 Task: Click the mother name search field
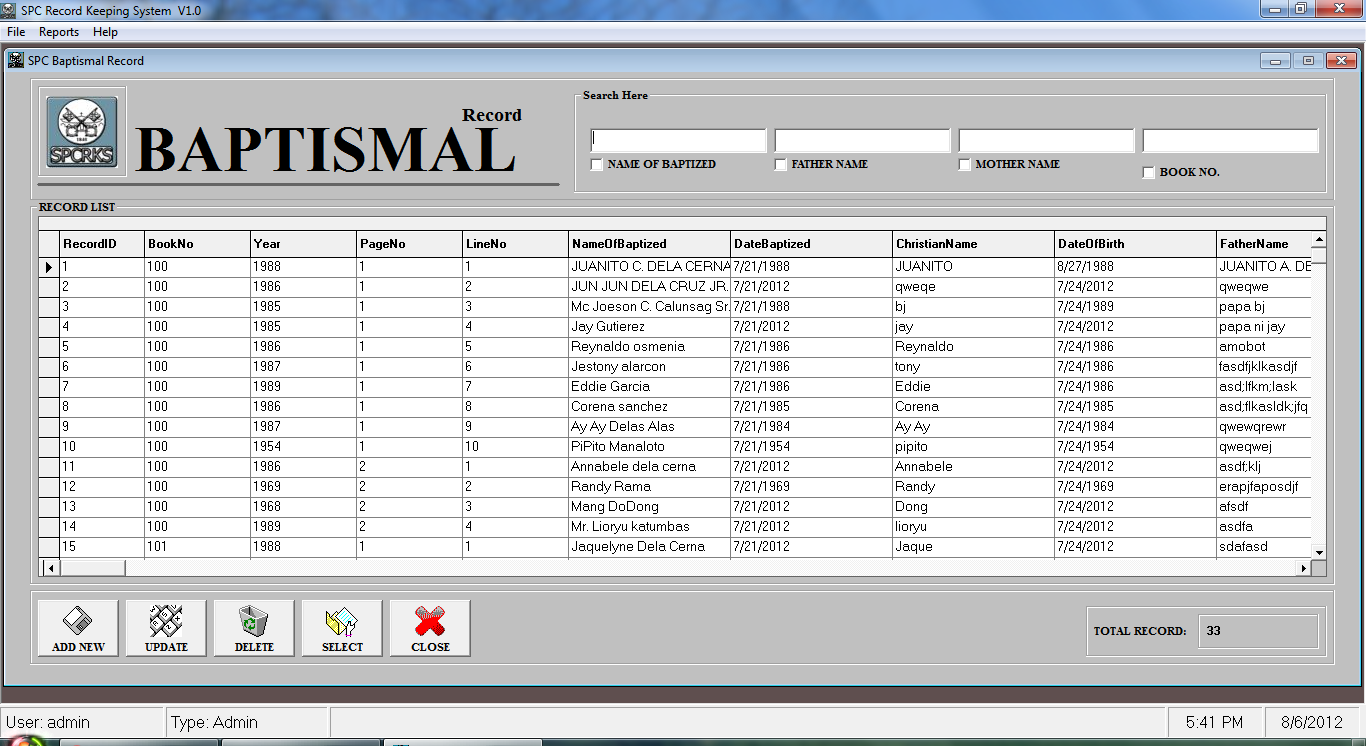point(1046,140)
